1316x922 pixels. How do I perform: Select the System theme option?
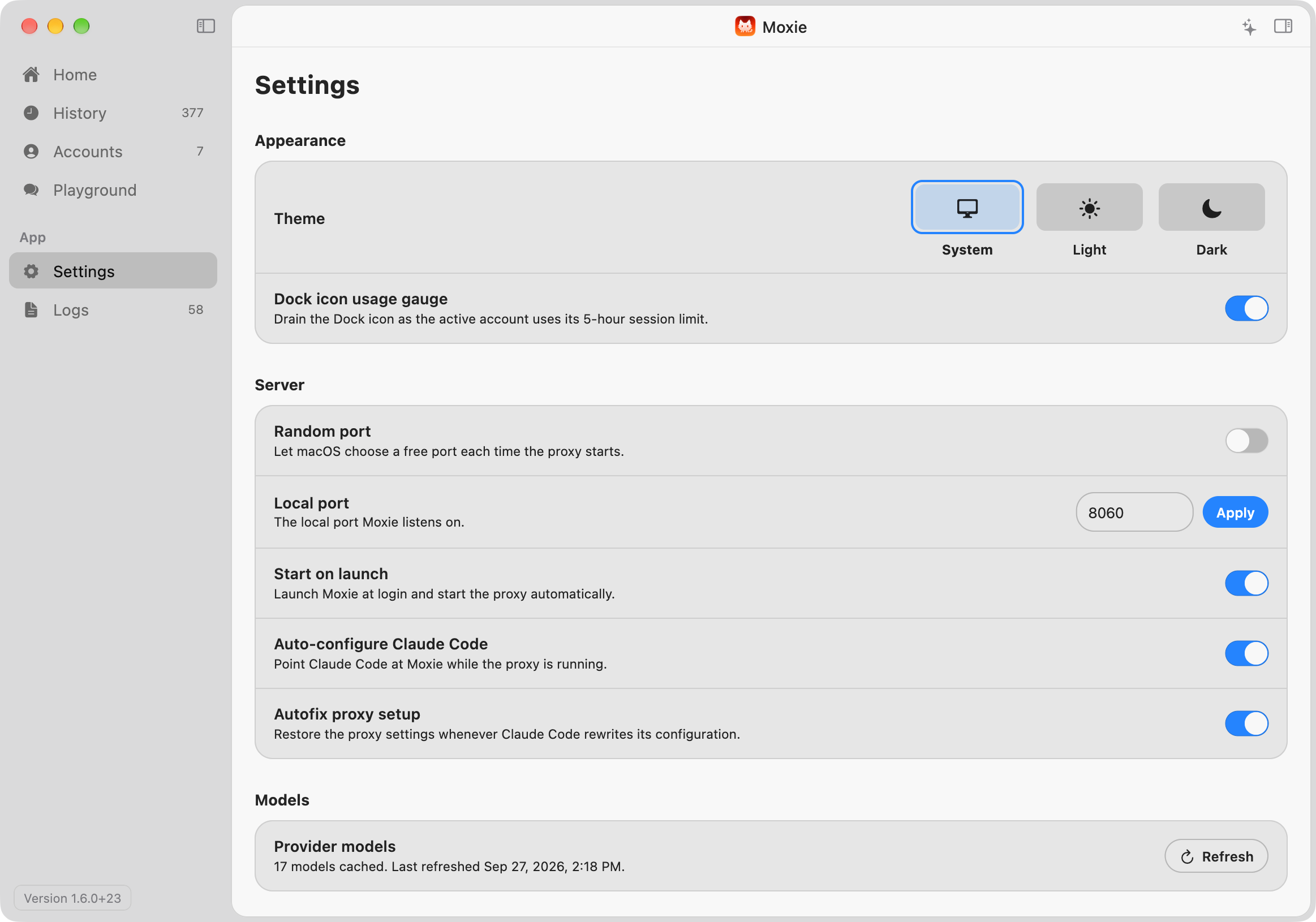(967, 207)
